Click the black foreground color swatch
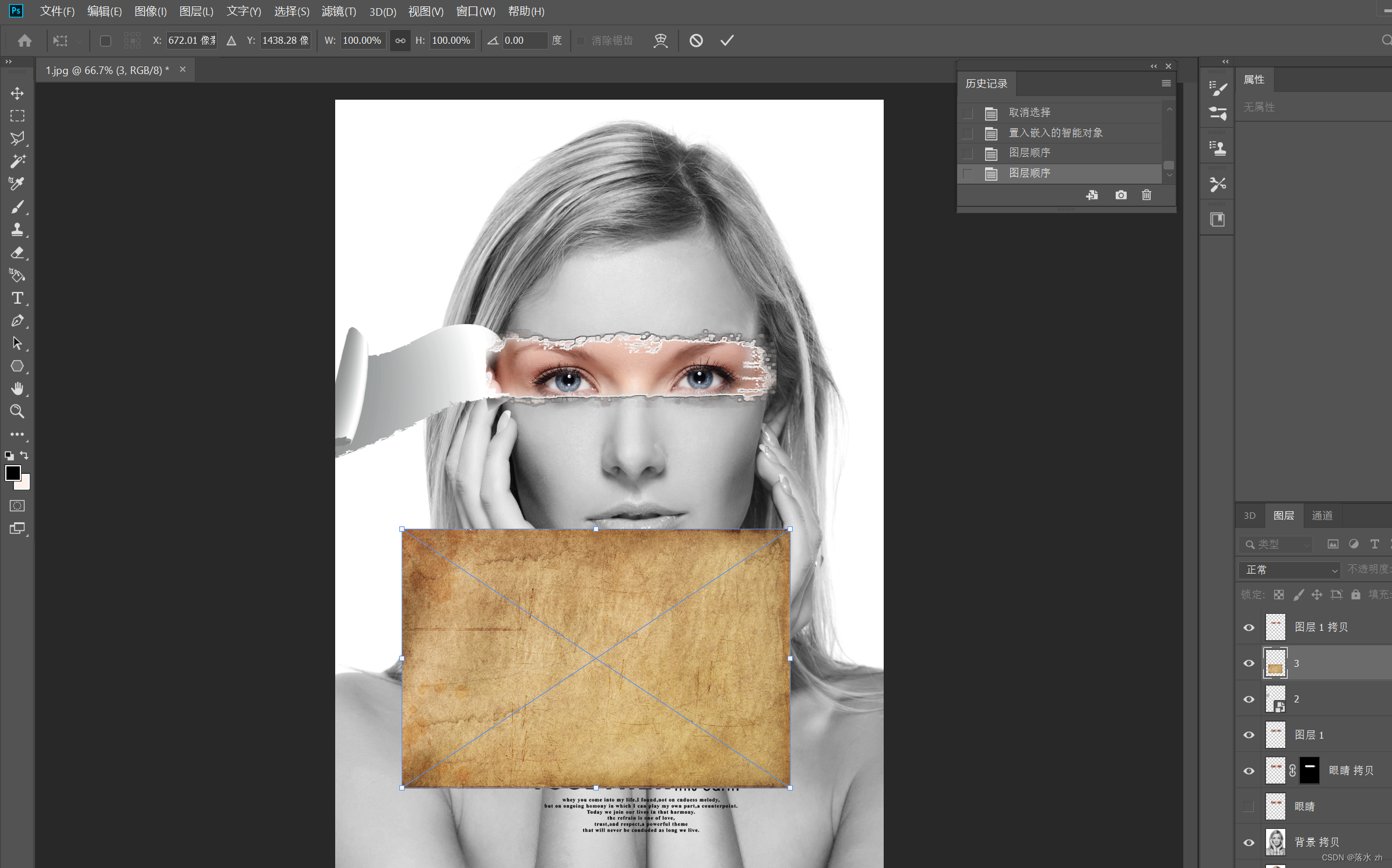This screenshot has width=1392, height=868. [12, 473]
